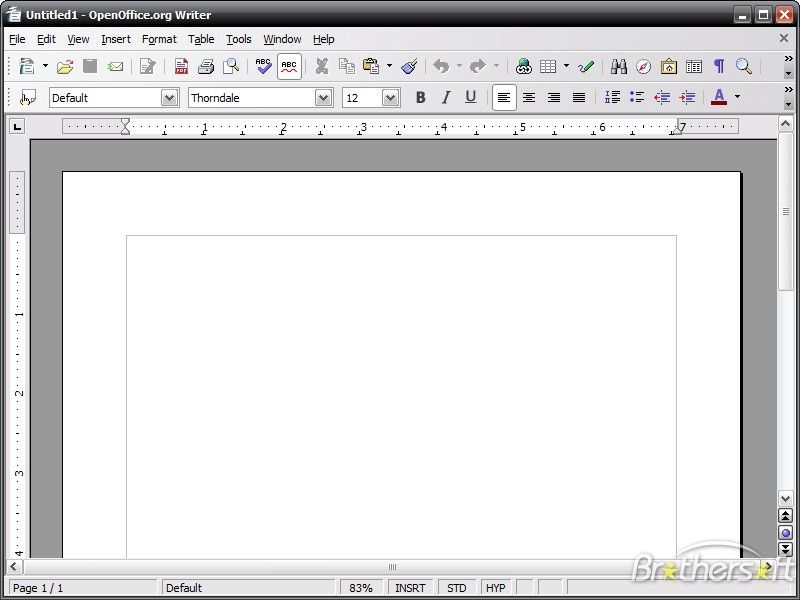
Task: Select Justified alignment
Action: pyautogui.click(x=579, y=97)
